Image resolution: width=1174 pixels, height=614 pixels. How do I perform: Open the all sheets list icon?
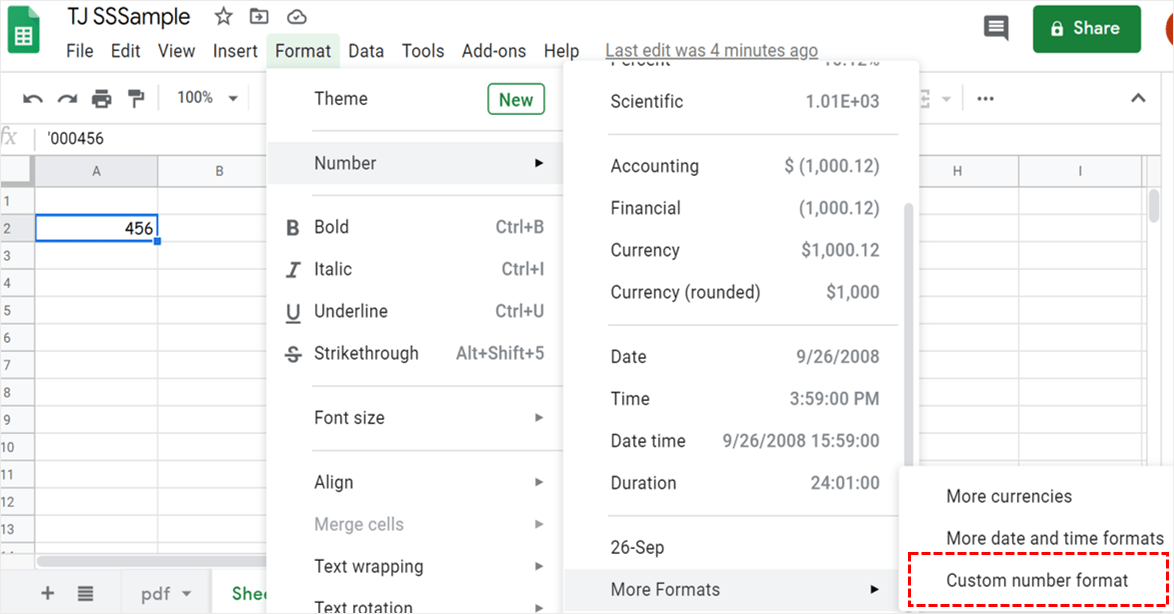[x=86, y=593]
